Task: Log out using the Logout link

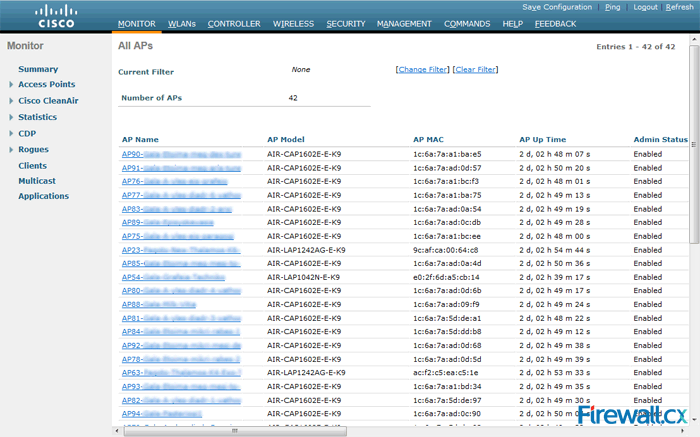Action: 645,7
